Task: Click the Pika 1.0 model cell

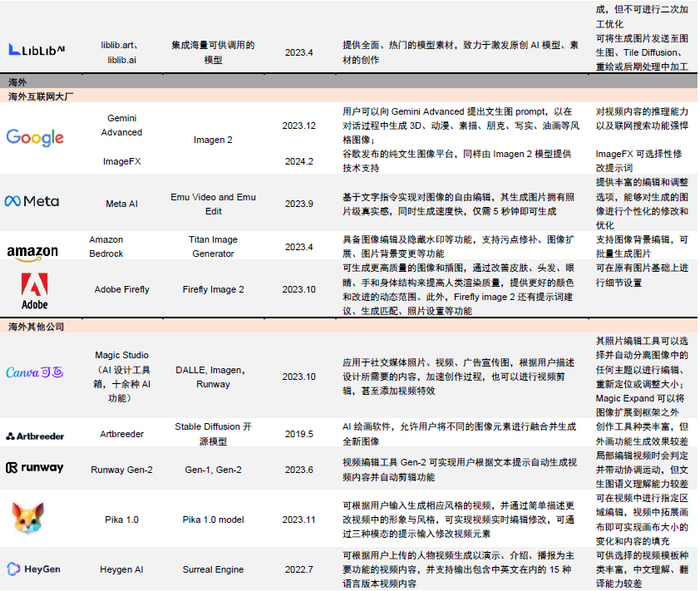Action: [213, 520]
